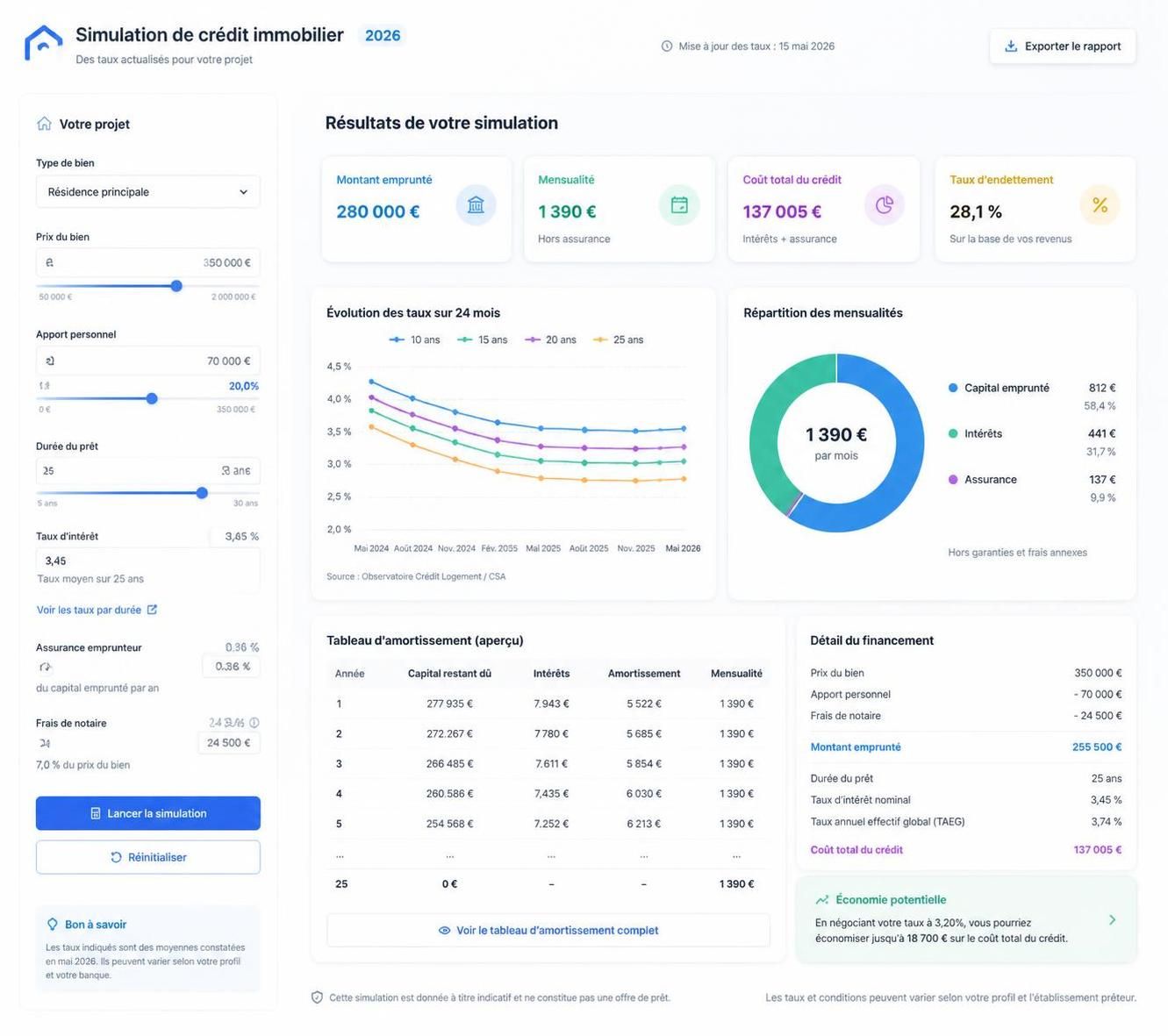
Task: Click the trend icon beside Économie potentielle
Action: (x=822, y=900)
